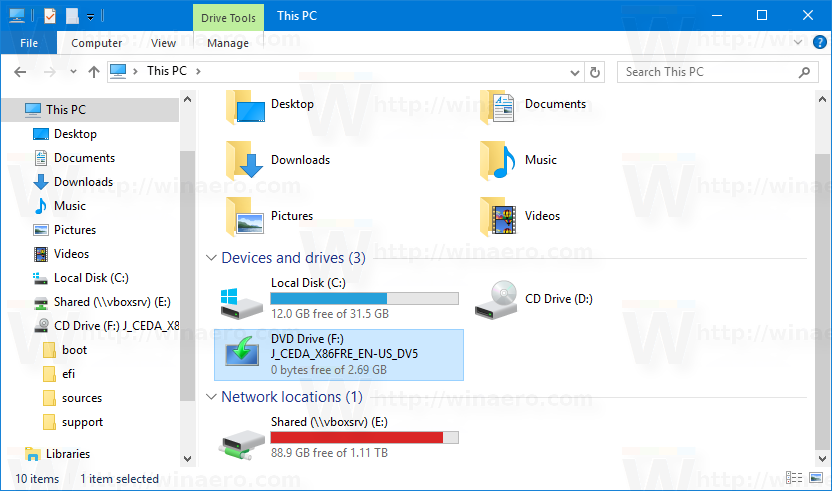The width and height of the screenshot is (832, 491).
Task: Click main pane scroll up arrow
Action: tap(822, 99)
